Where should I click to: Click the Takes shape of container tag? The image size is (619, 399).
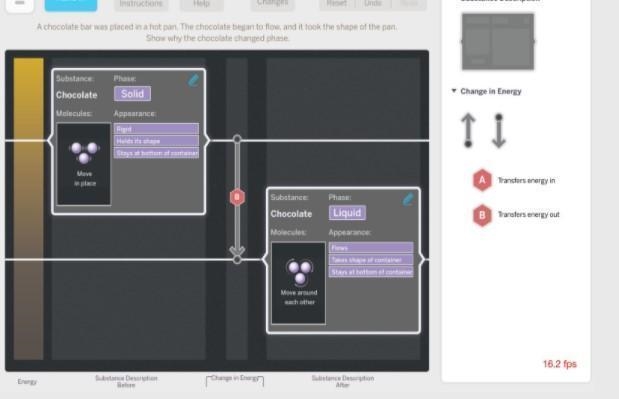click(371, 260)
